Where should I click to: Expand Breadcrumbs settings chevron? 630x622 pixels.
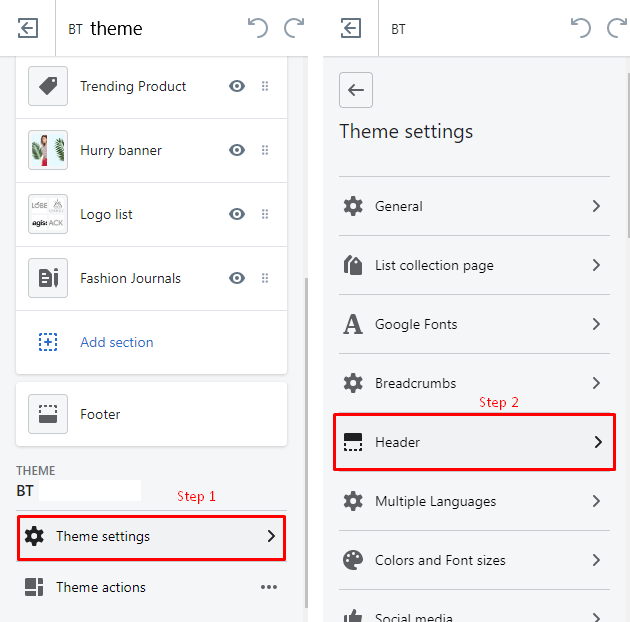coord(596,383)
